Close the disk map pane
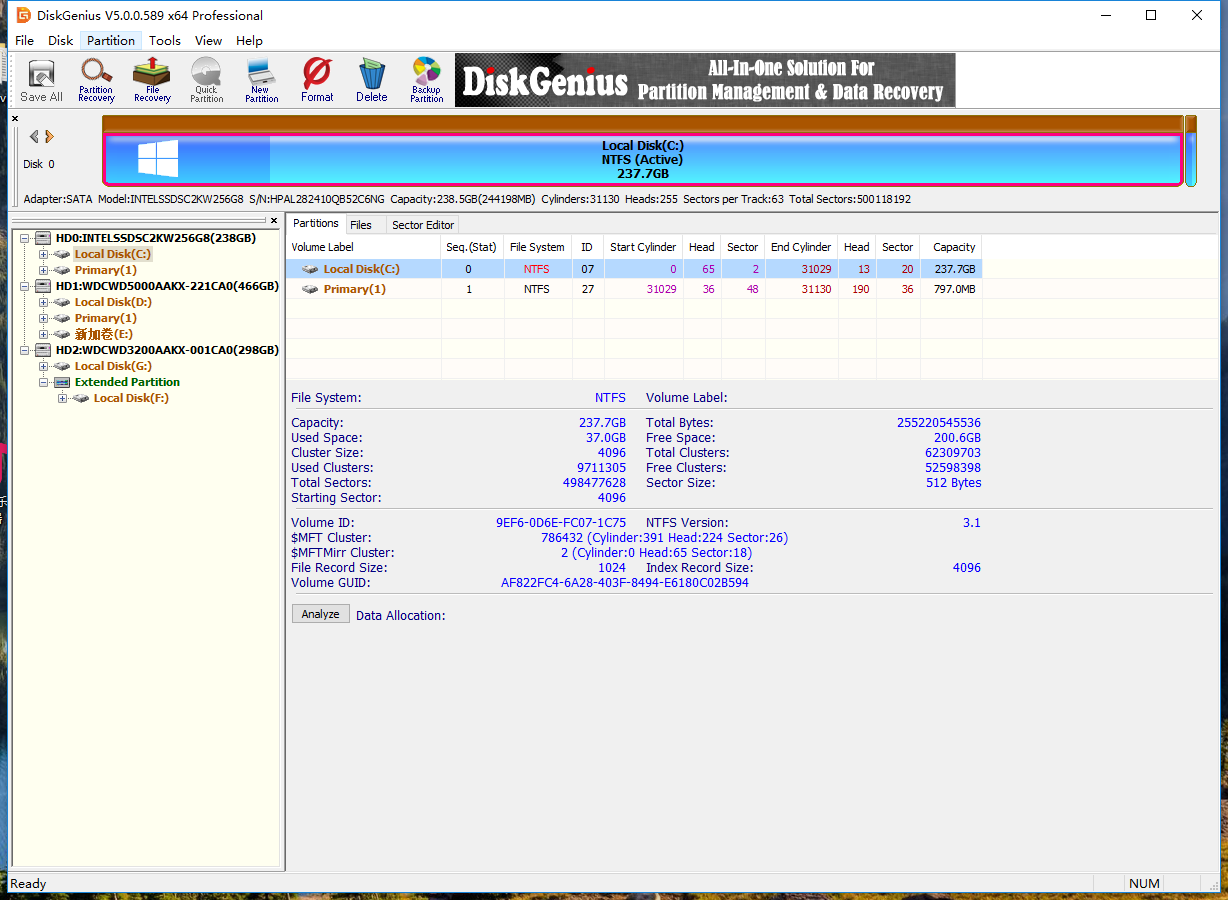The width and height of the screenshot is (1228, 900). (x=15, y=119)
